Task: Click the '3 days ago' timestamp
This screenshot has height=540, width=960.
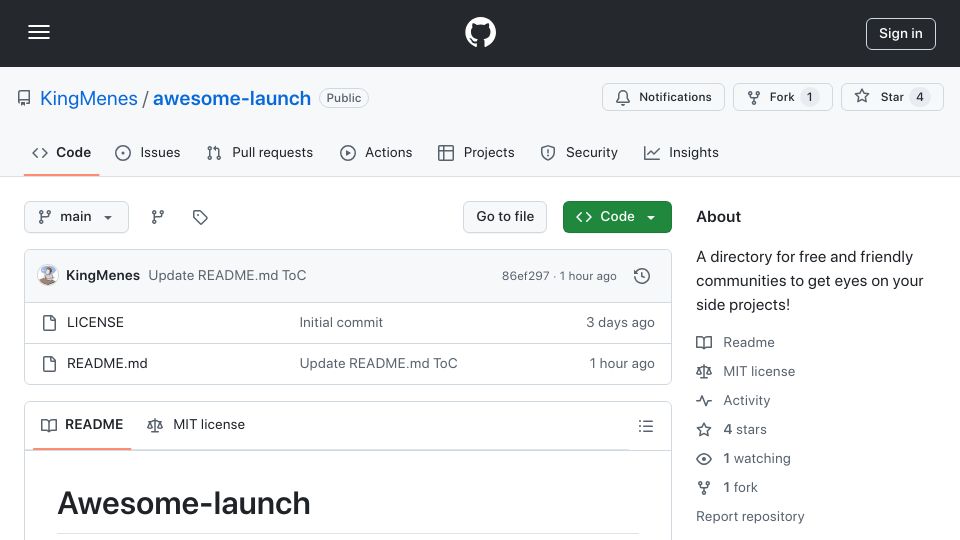Action: coord(620,323)
